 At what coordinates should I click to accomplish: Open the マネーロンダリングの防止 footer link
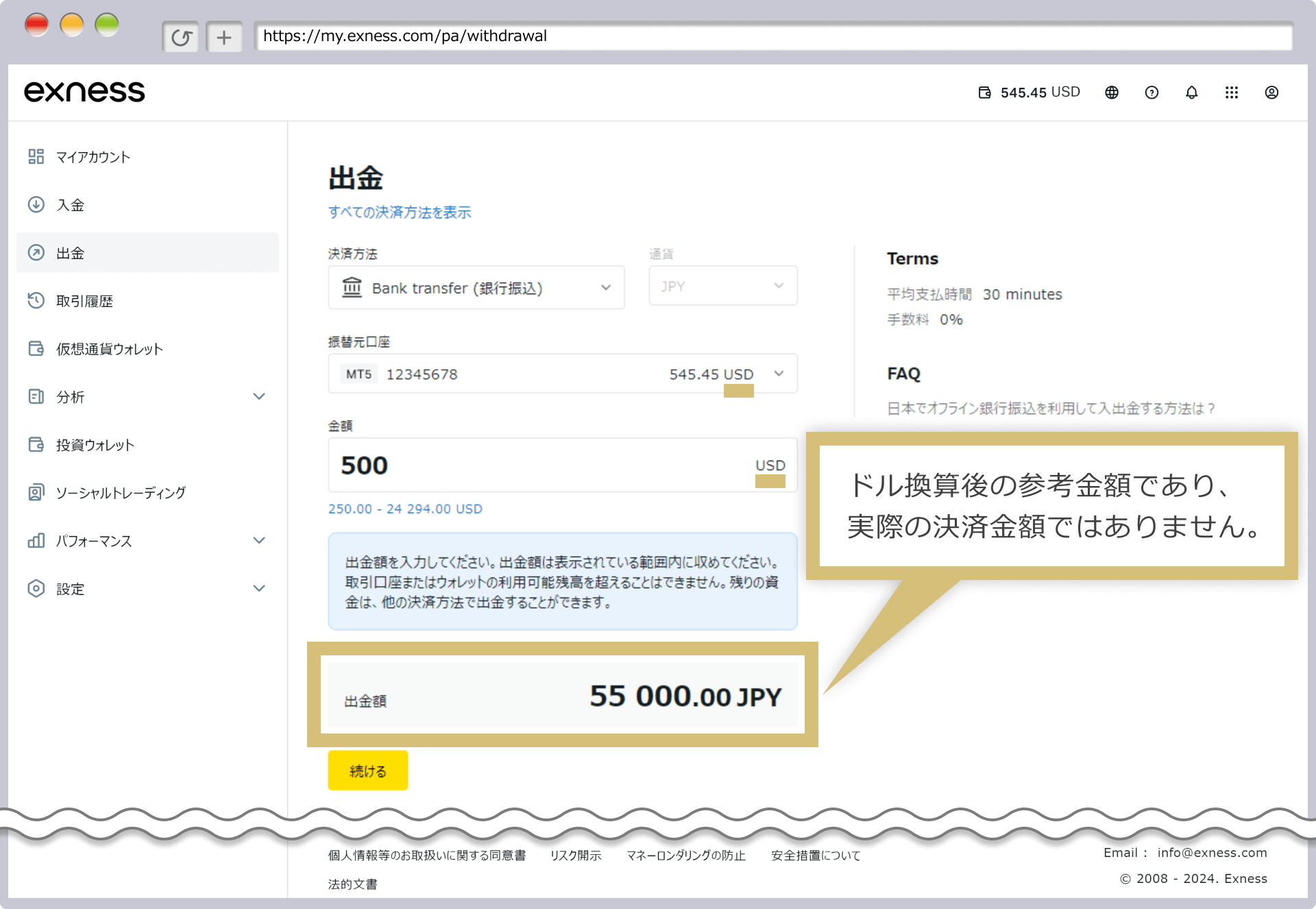(686, 856)
